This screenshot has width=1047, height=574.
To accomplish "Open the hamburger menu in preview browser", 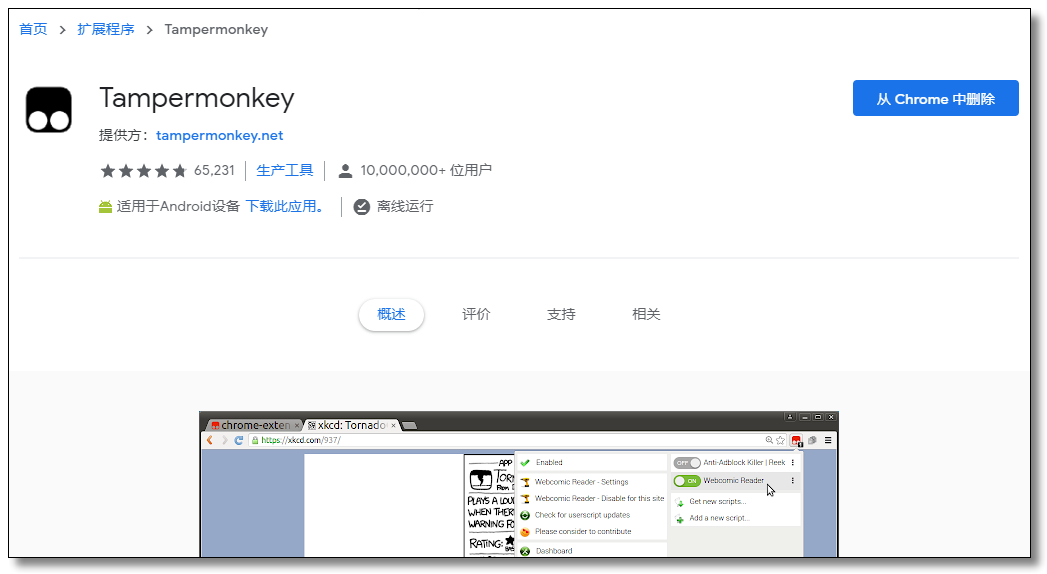I will point(828,440).
